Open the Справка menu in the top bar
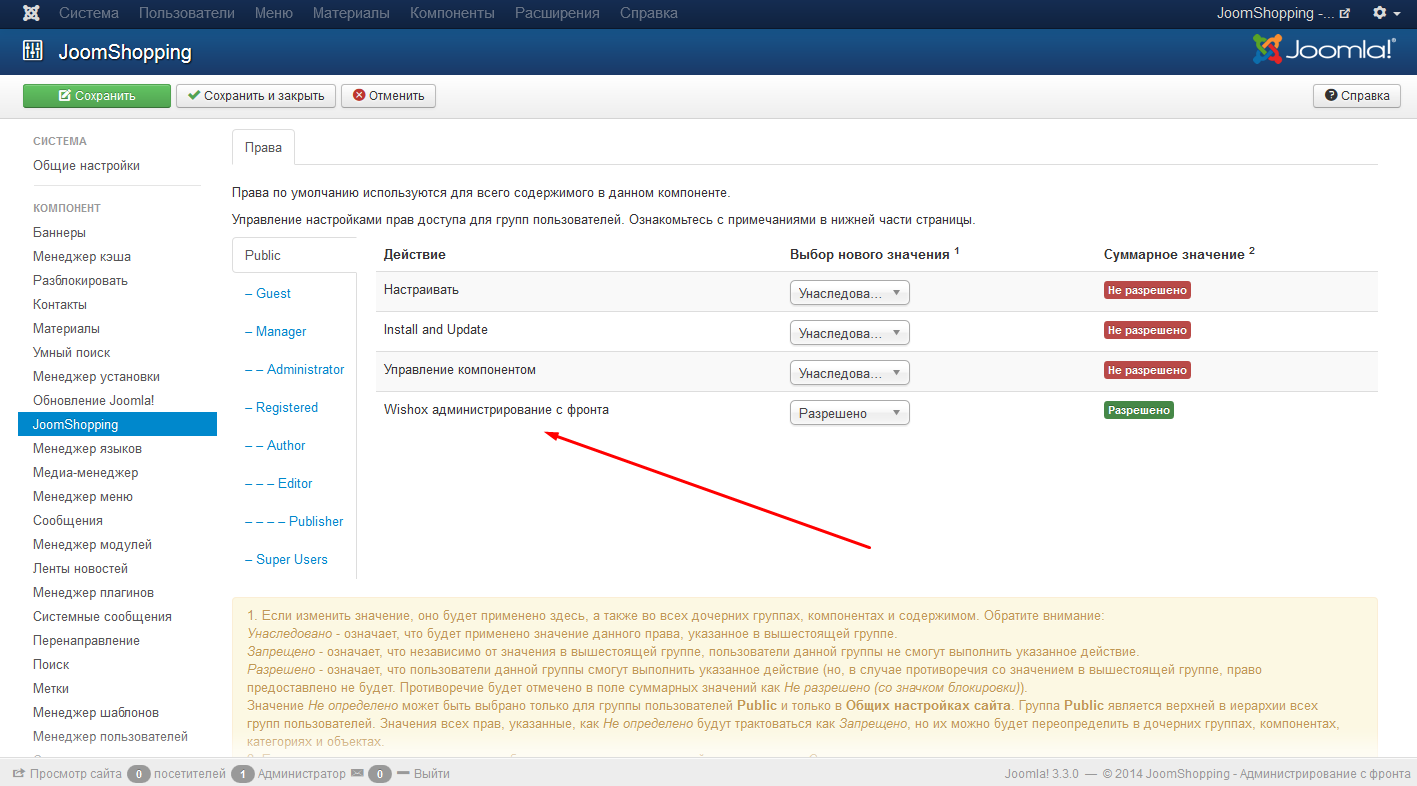Viewport: 1417px width, 786px height. coord(649,14)
